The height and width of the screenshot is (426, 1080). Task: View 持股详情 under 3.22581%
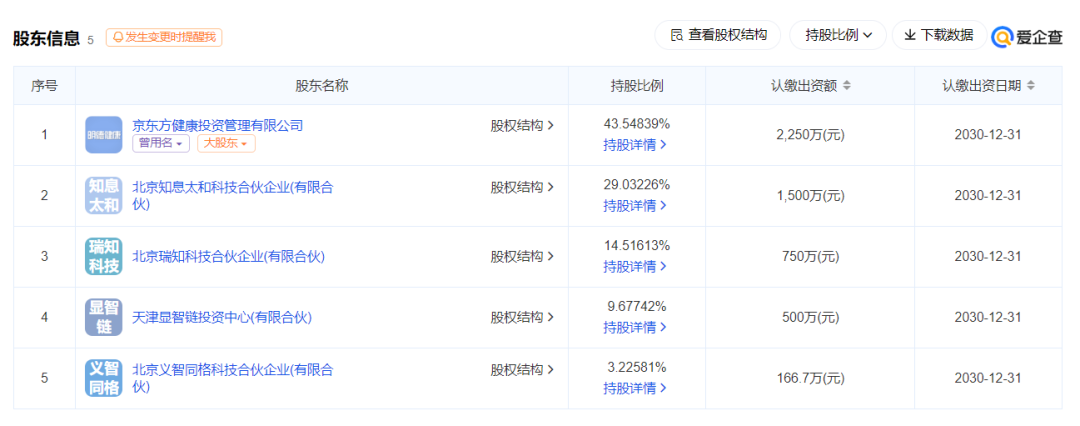pyautogui.click(x=635, y=387)
